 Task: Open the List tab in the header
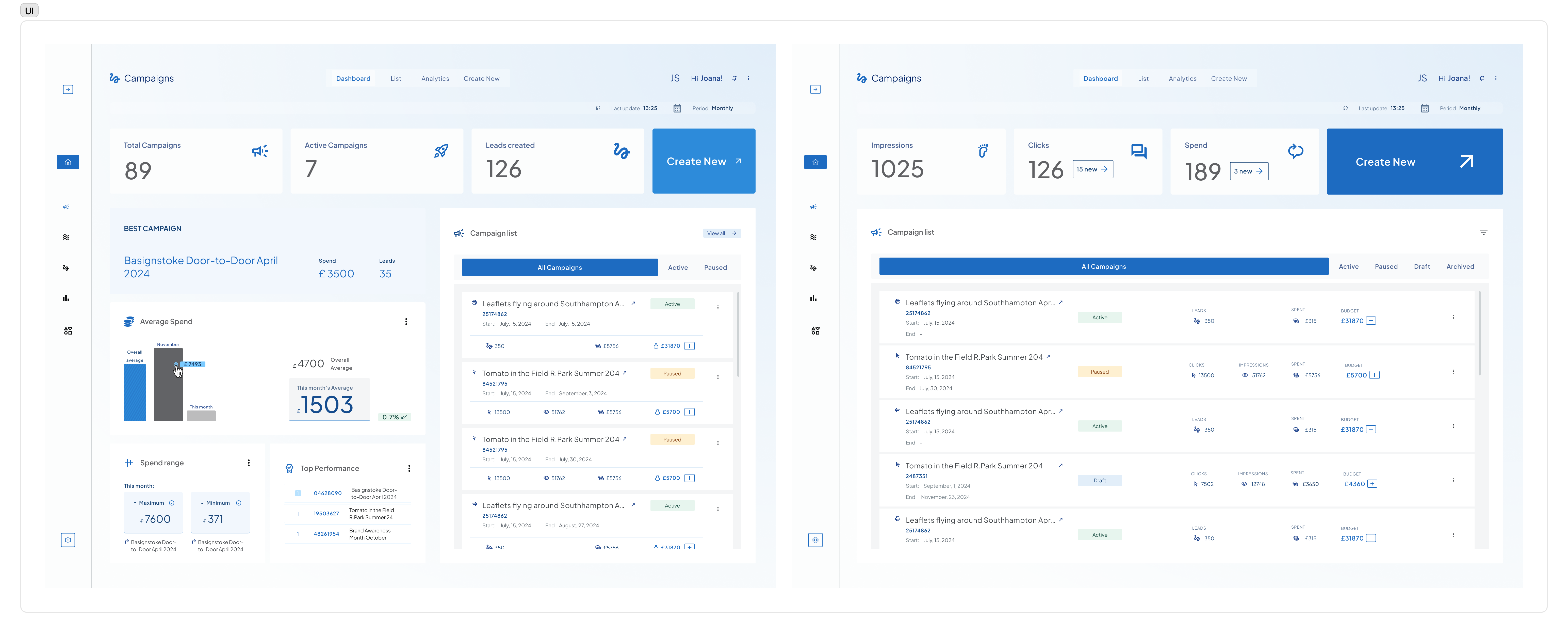[396, 78]
